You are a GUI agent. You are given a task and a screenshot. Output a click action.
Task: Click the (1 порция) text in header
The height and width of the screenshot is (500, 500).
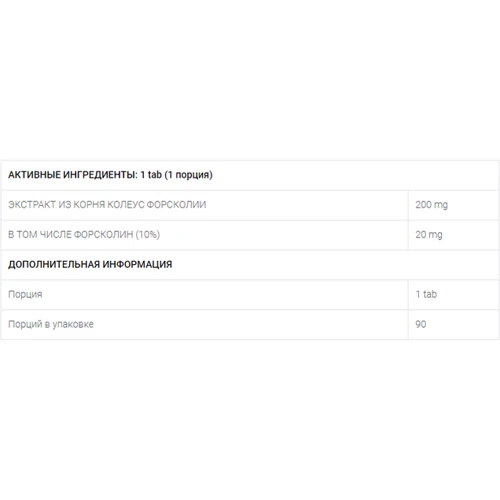tap(189, 175)
